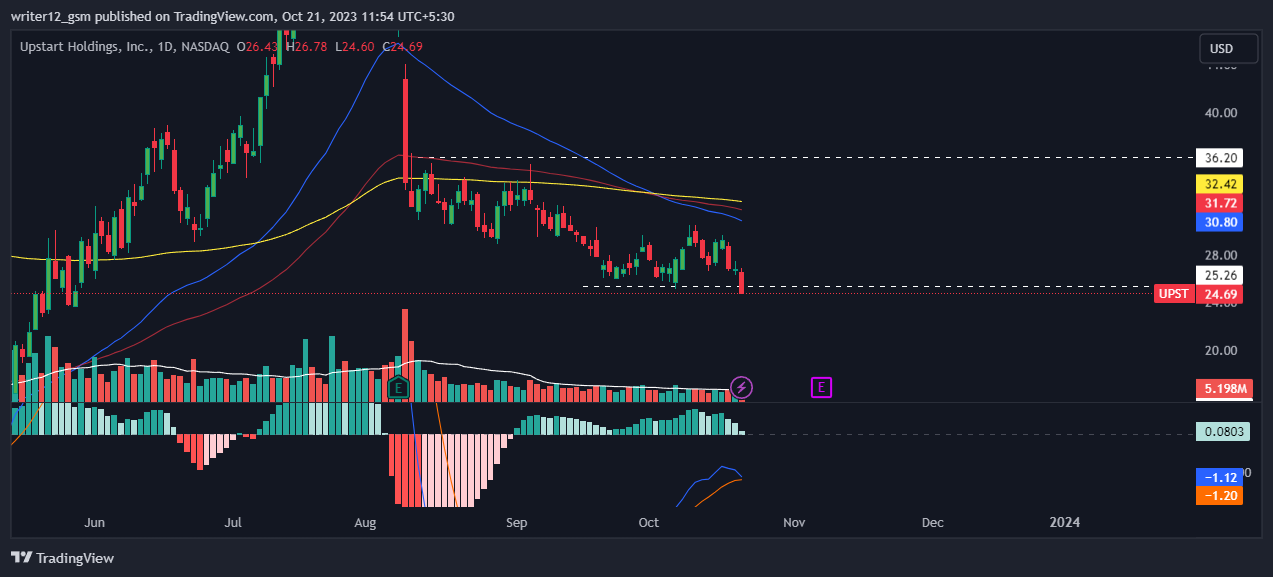The image size is (1273, 577).
Task: Click the H26.78 high value
Action: [x=307, y=46]
